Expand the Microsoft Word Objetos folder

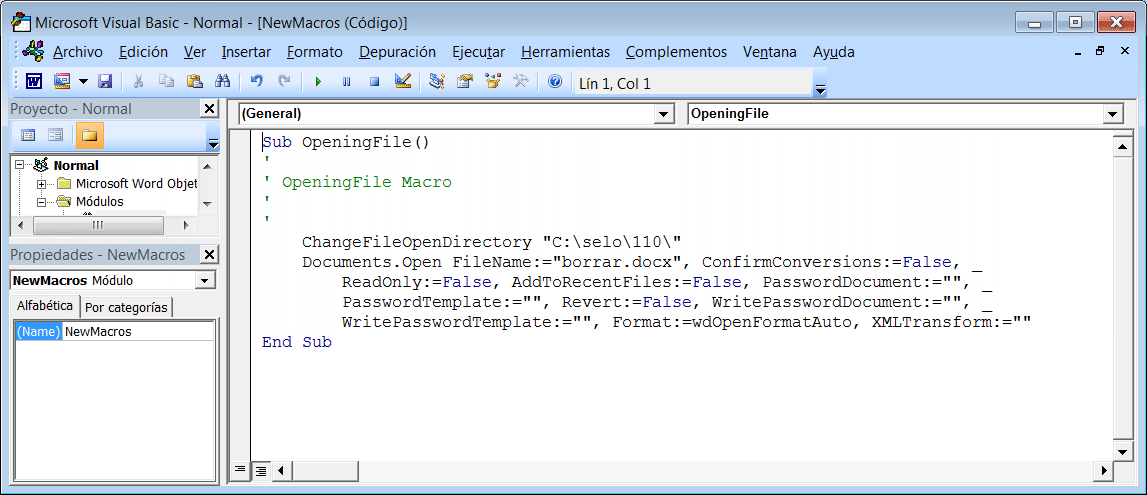41,184
